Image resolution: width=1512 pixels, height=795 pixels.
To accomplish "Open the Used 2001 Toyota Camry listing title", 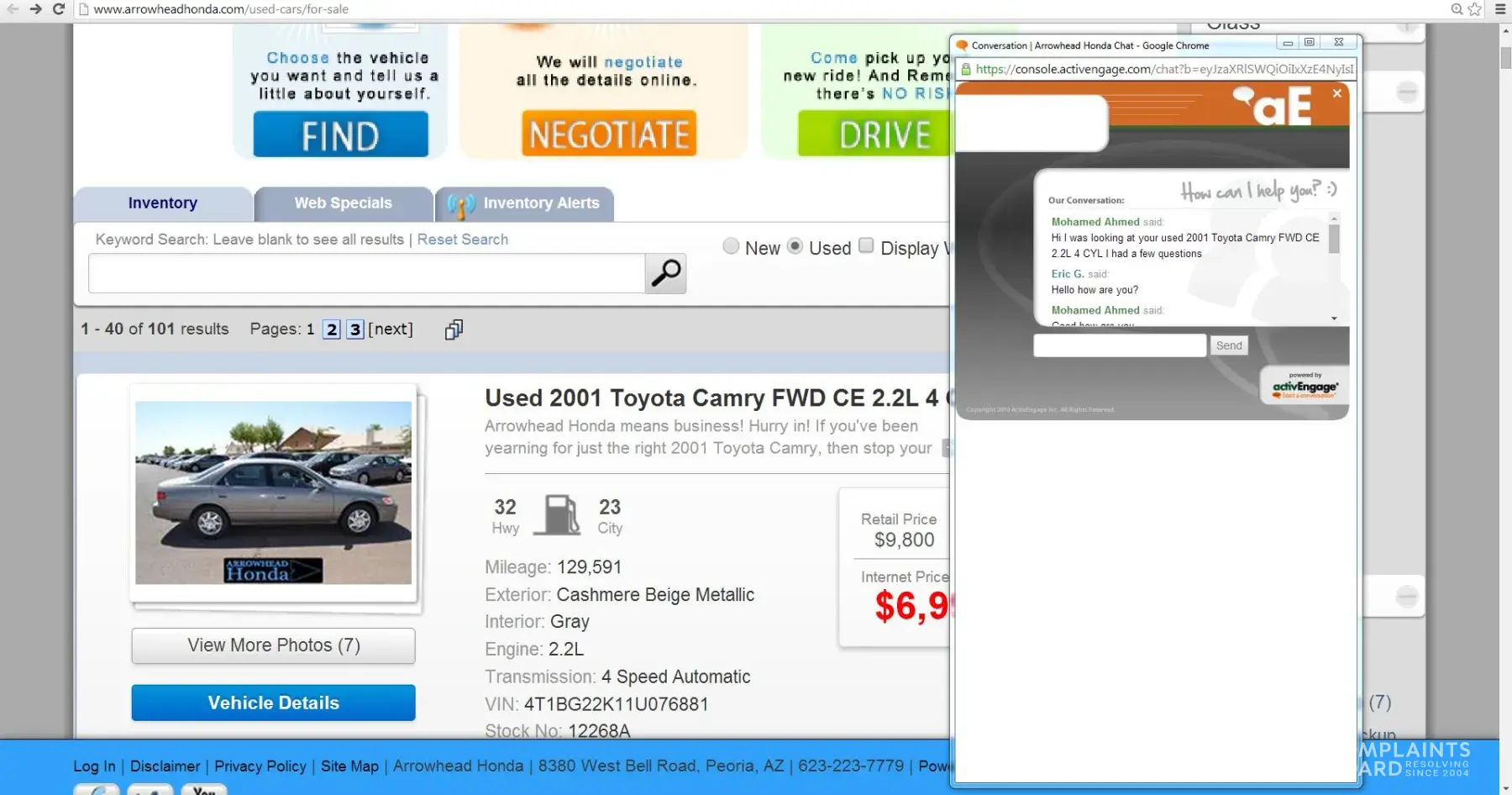I will (x=717, y=397).
